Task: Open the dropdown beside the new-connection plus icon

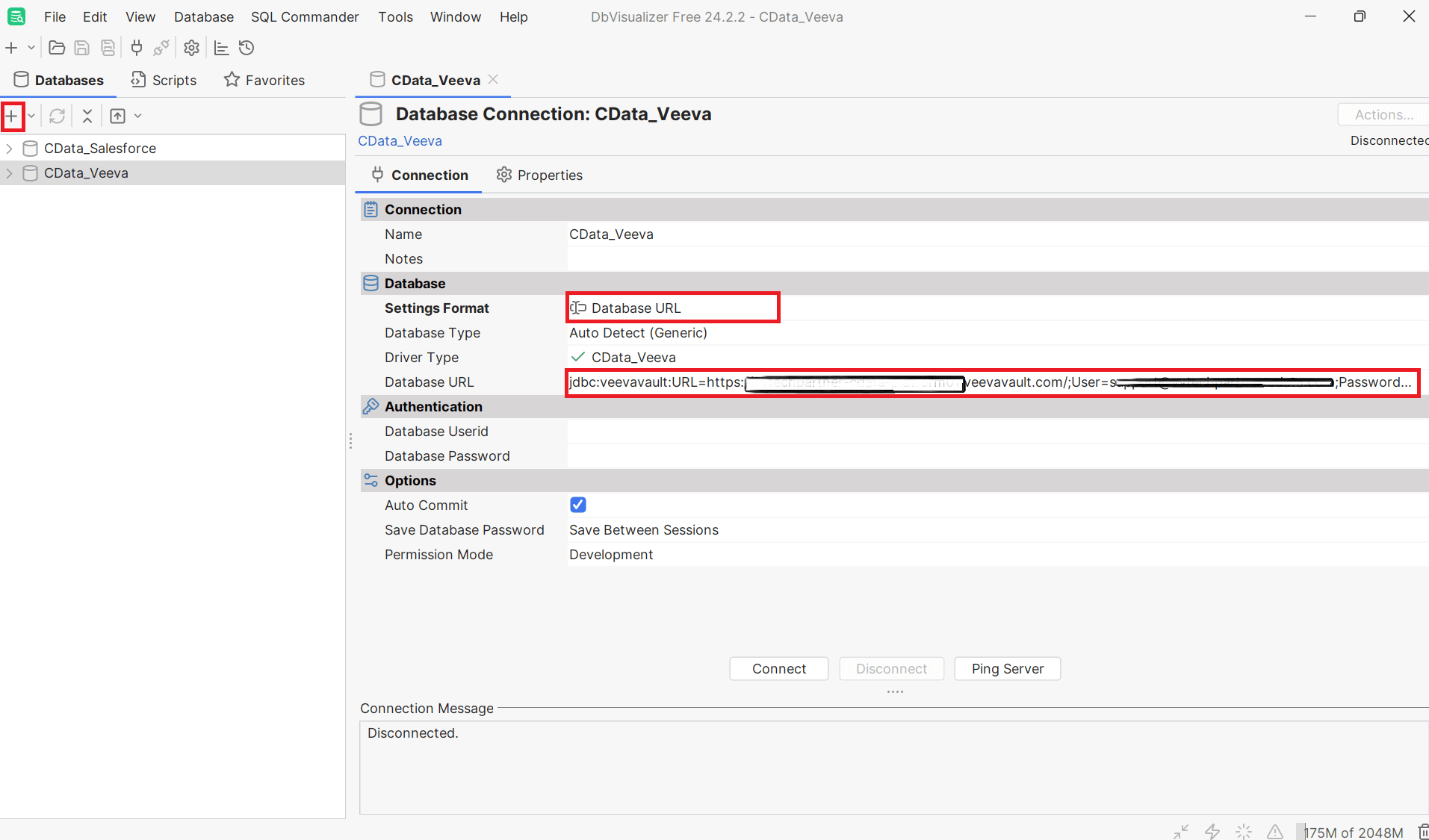Action: [x=30, y=116]
